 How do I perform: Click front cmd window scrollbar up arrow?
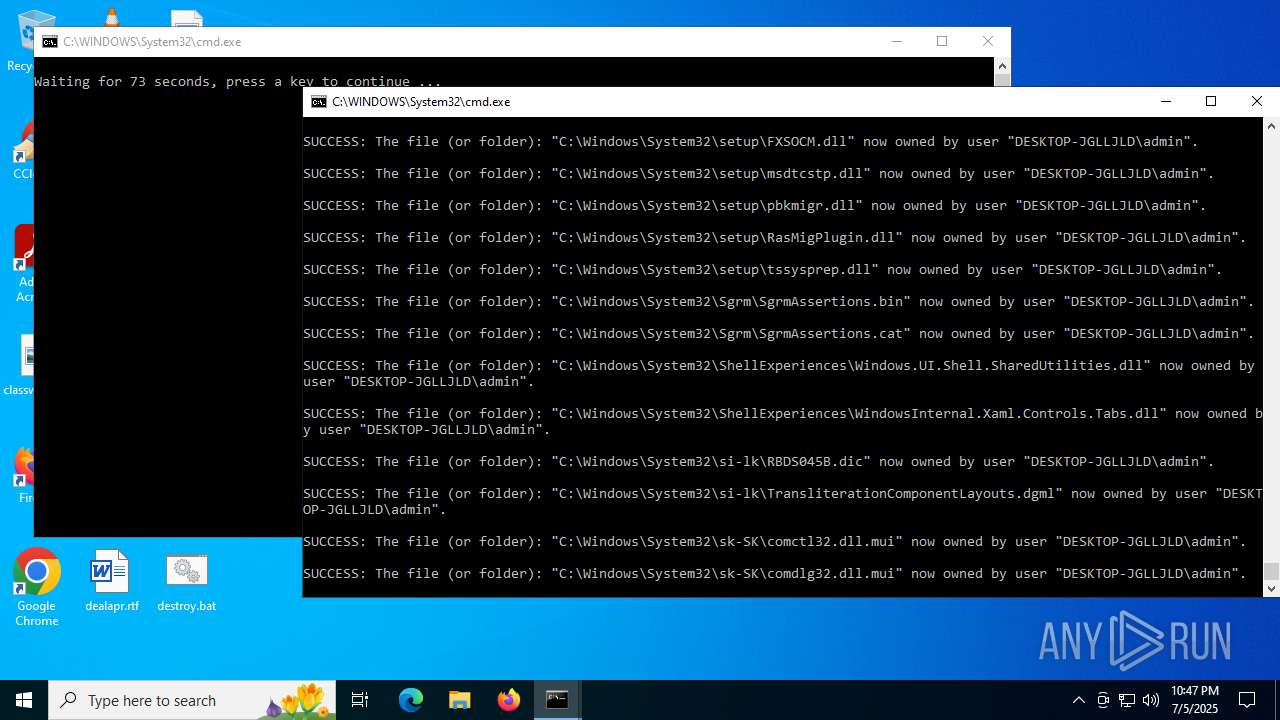(1272, 126)
